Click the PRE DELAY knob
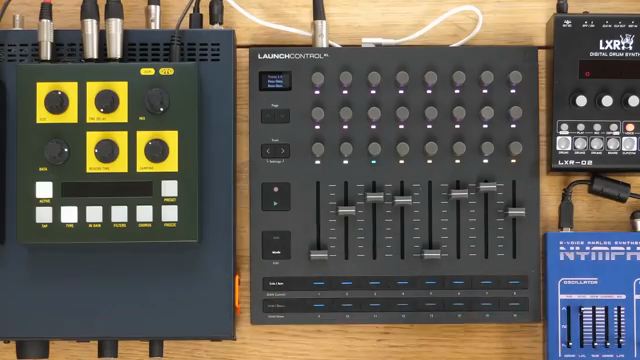The height and width of the screenshot is (360, 640). (107, 101)
